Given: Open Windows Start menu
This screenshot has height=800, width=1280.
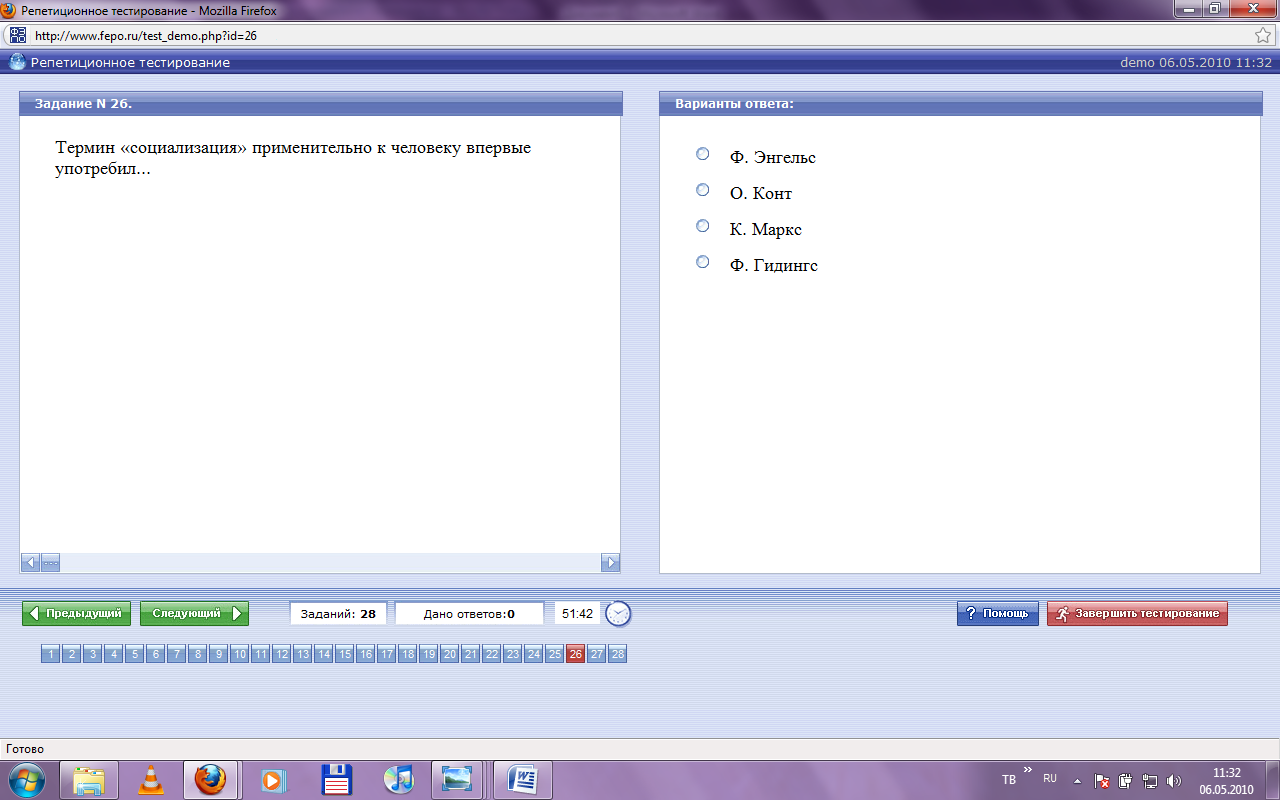Looking at the screenshot, I should (x=27, y=780).
